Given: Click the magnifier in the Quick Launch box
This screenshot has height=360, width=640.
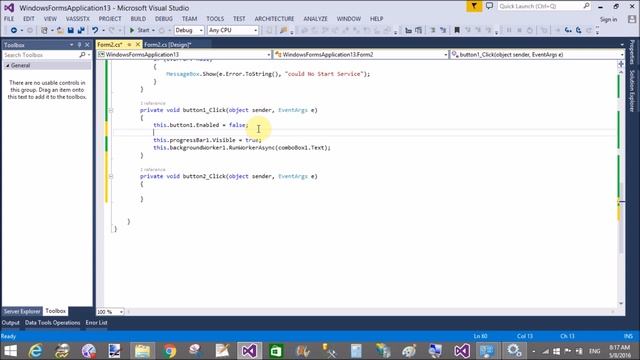Looking at the screenshot, I should [x=586, y=6].
